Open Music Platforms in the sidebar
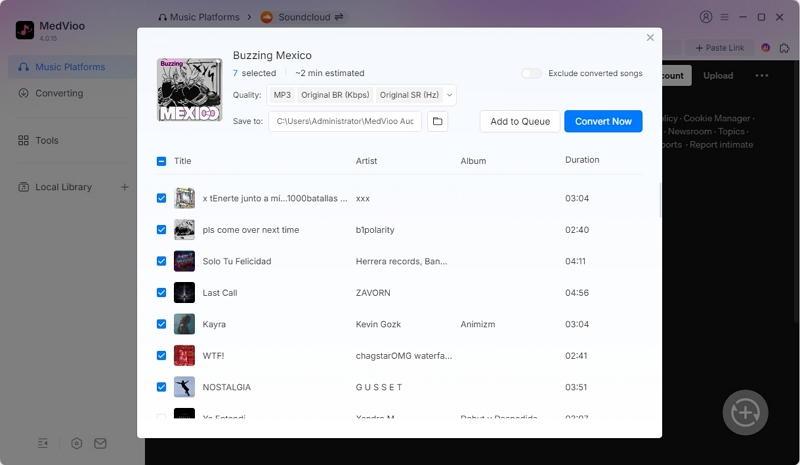Image resolution: width=800 pixels, height=465 pixels. tap(71, 67)
